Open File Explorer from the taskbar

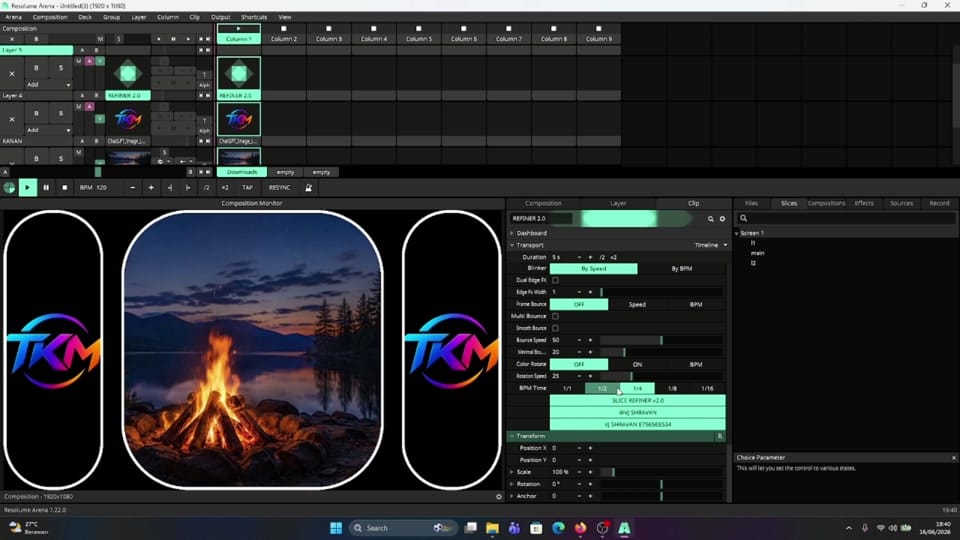(x=492, y=528)
